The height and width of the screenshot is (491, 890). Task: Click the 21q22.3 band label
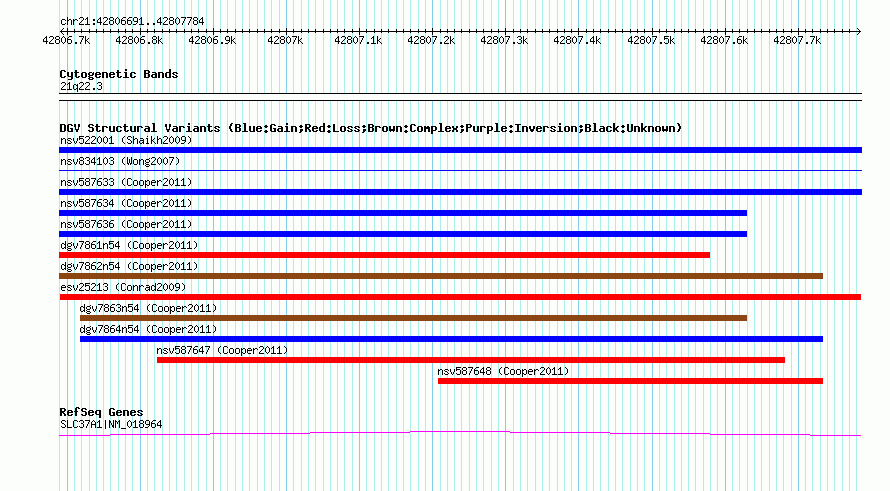[81, 86]
